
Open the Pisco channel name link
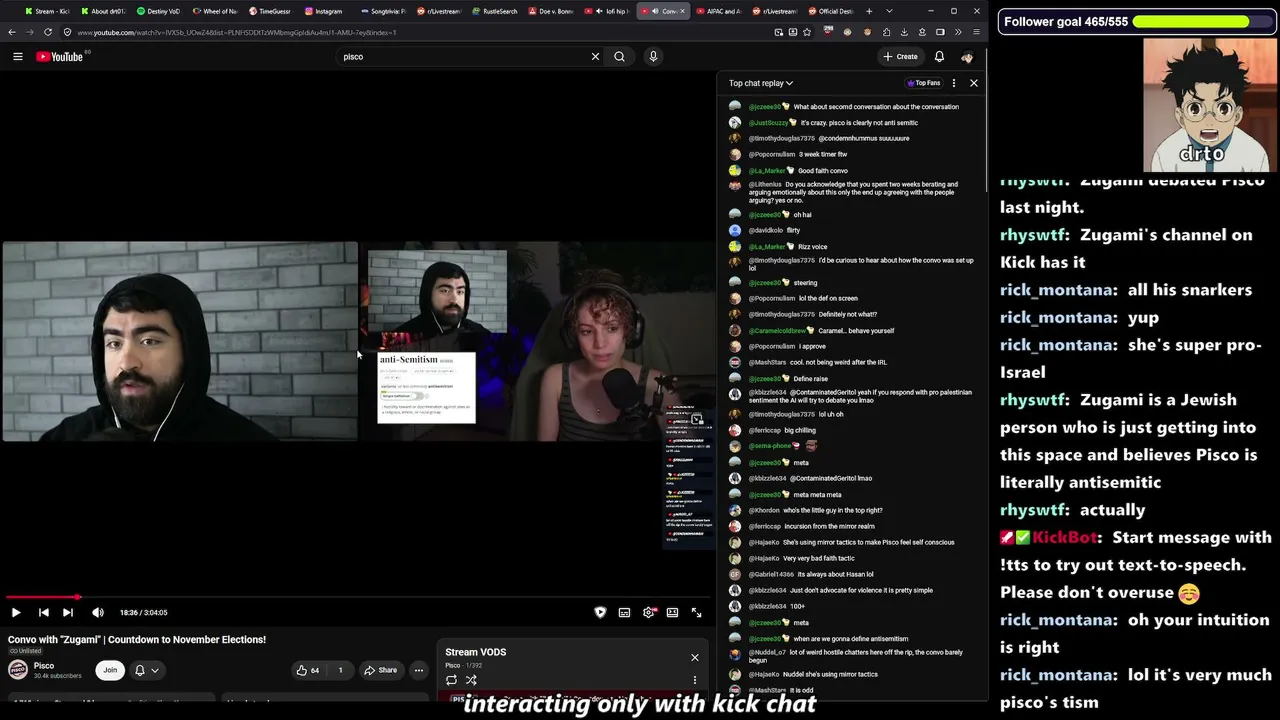click(44, 665)
